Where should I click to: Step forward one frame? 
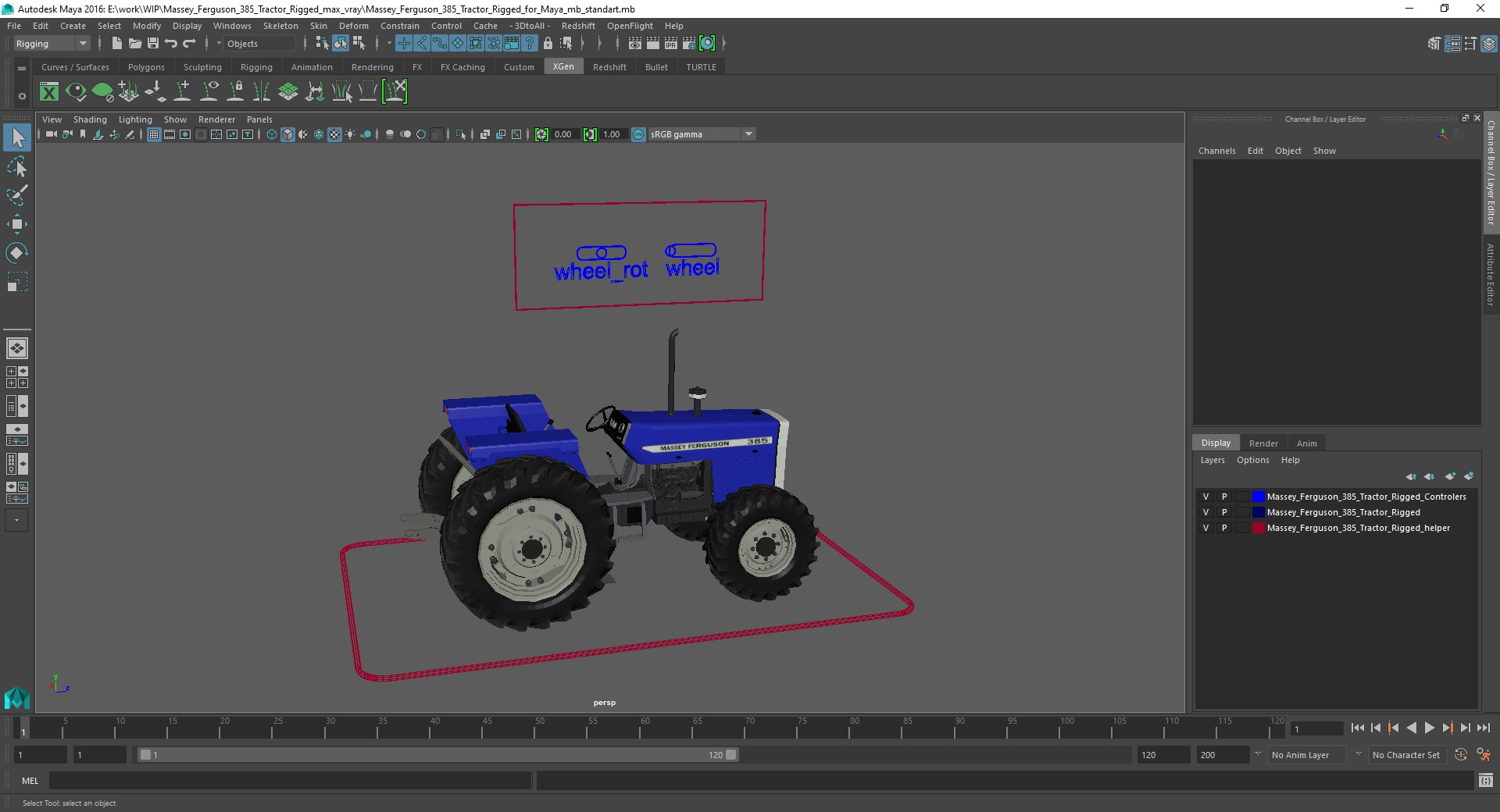pyautogui.click(x=1466, y=728)
